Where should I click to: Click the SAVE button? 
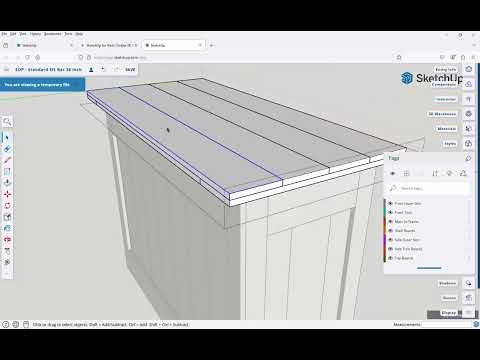click(x=130, y=70)
